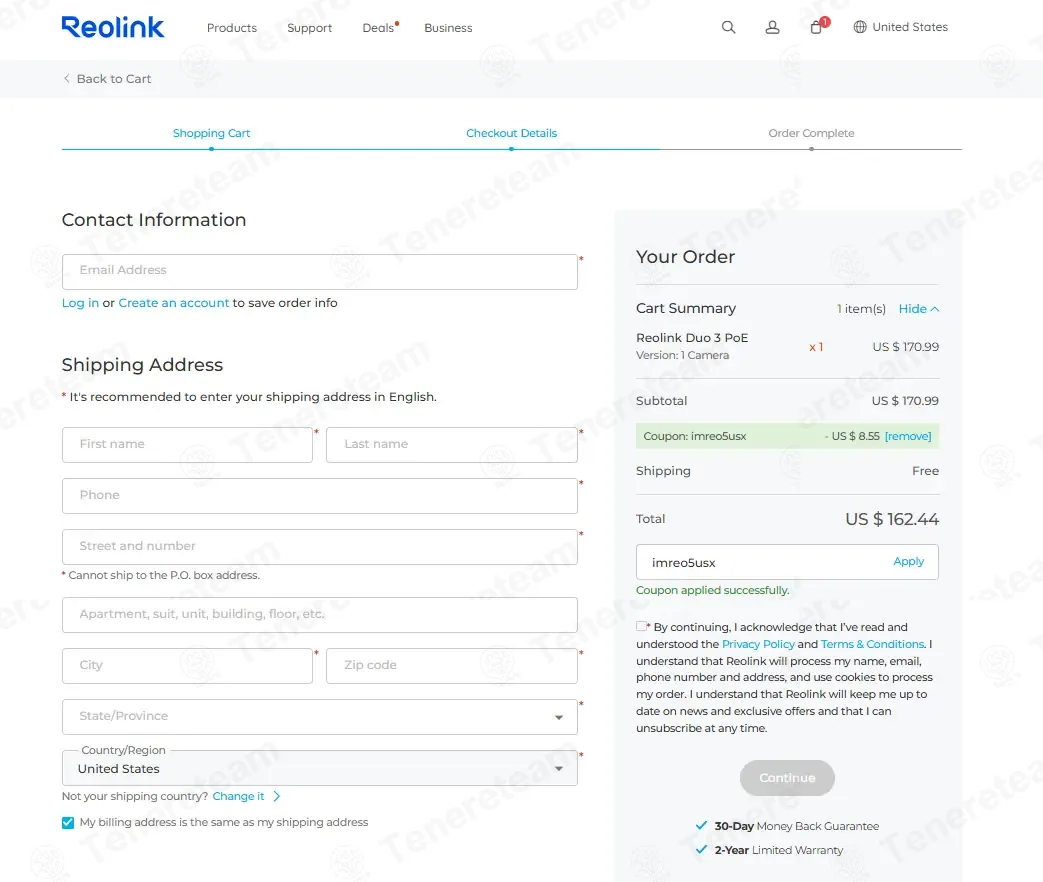Open the United States region selector

(901, 27)
